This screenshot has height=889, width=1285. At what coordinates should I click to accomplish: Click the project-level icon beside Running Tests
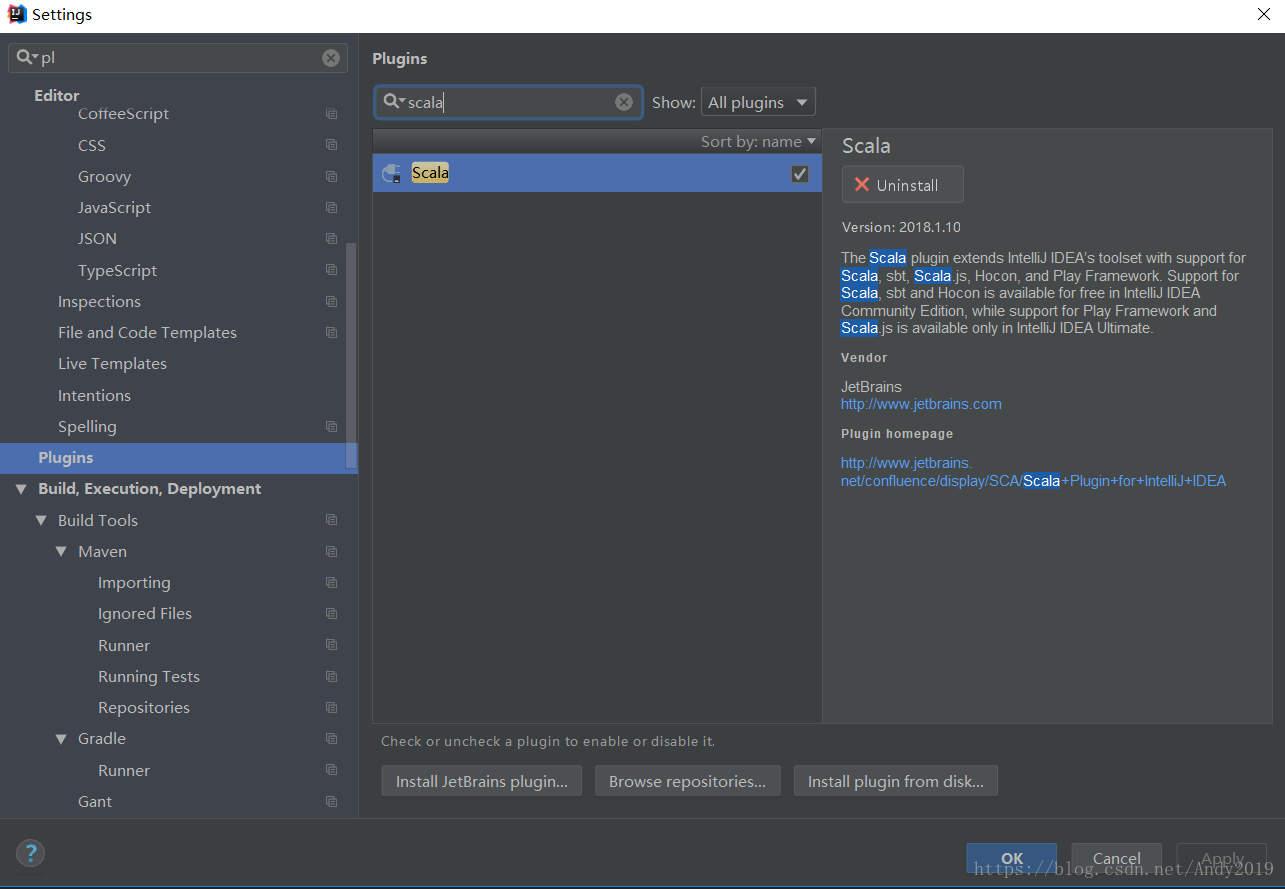[332, 676]
